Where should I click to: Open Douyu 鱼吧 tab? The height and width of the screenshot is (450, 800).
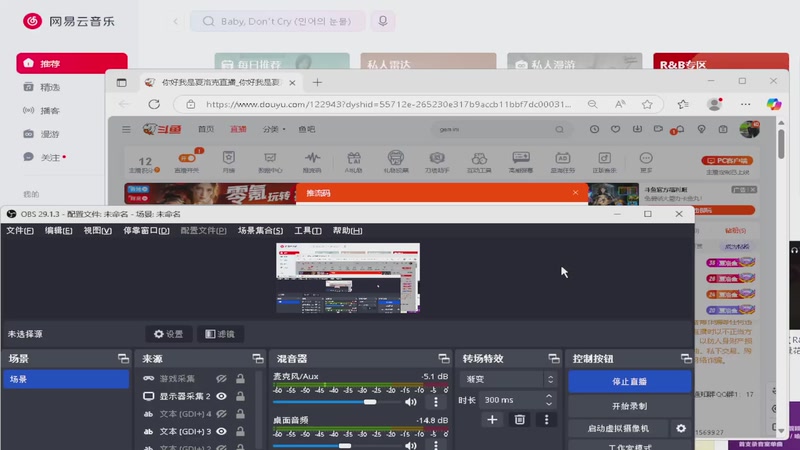307,130
